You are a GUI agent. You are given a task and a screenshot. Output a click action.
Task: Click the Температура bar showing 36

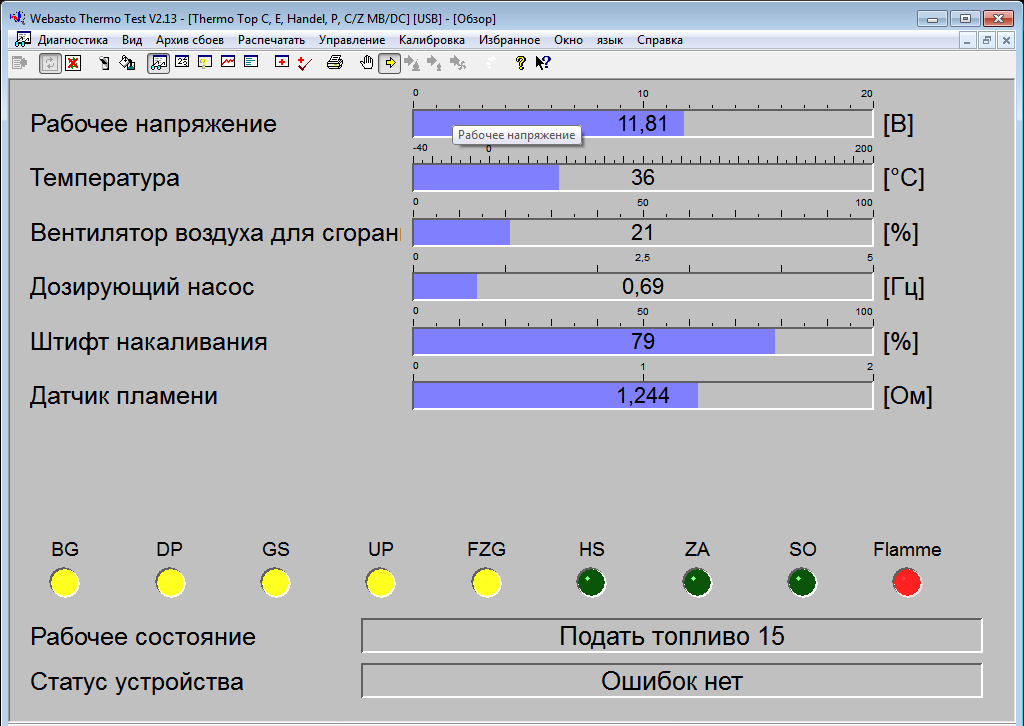(x=643, y=178)
